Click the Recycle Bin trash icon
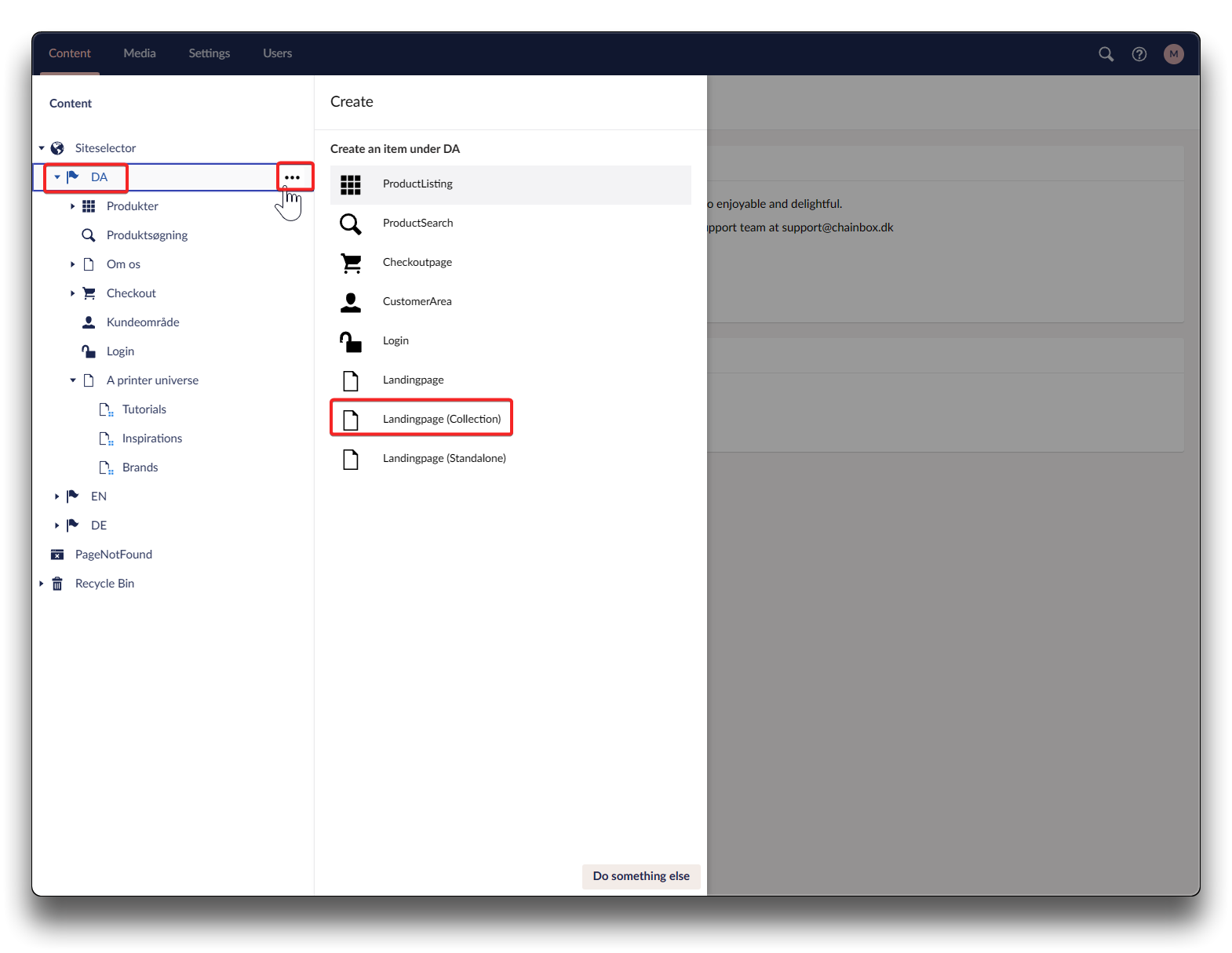The image size is (1232, 953). tap(57, 584)
